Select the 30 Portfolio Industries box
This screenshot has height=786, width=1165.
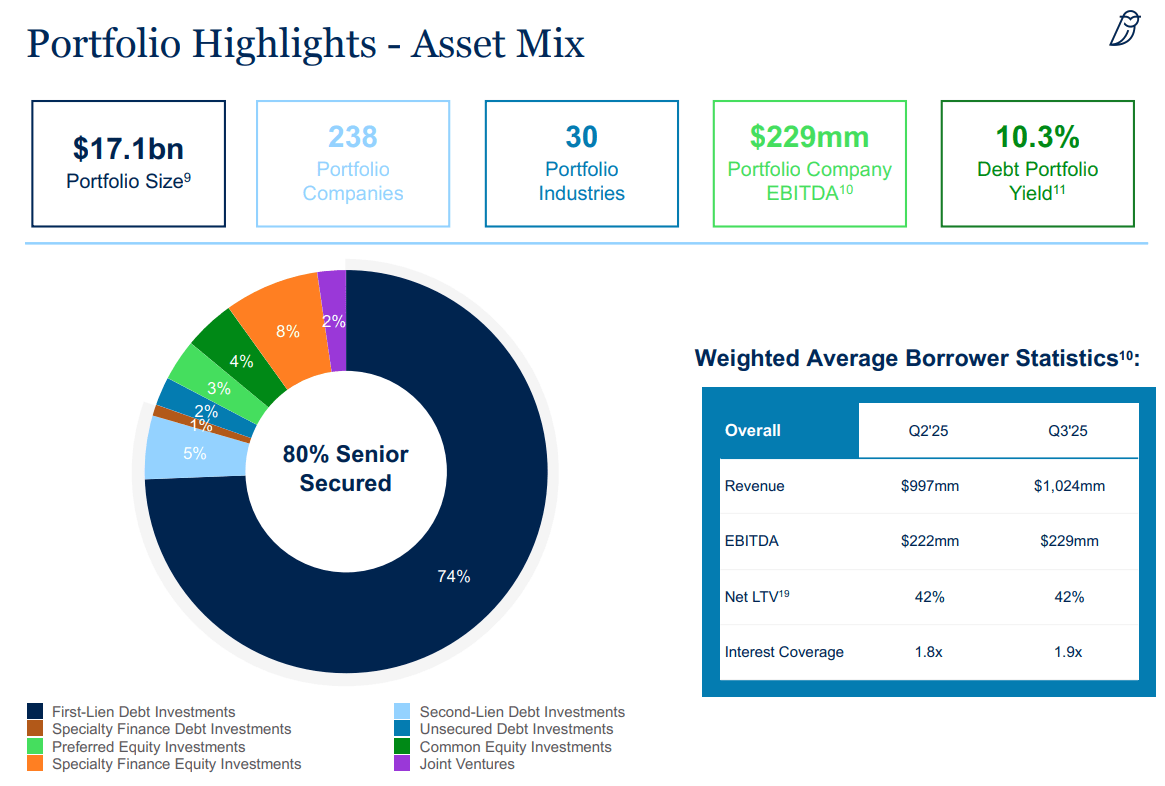[581, 163]
